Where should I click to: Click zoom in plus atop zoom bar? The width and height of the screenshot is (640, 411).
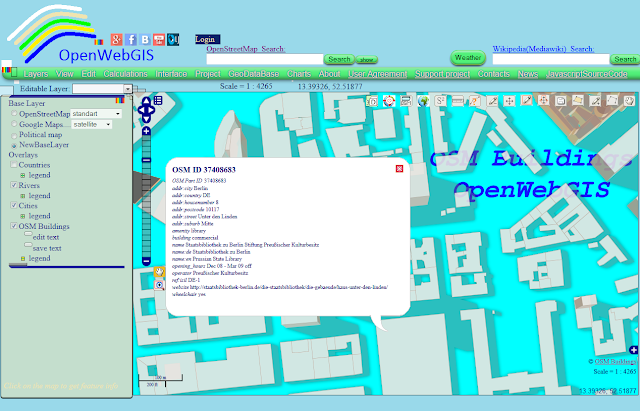(x=147, y=131)
